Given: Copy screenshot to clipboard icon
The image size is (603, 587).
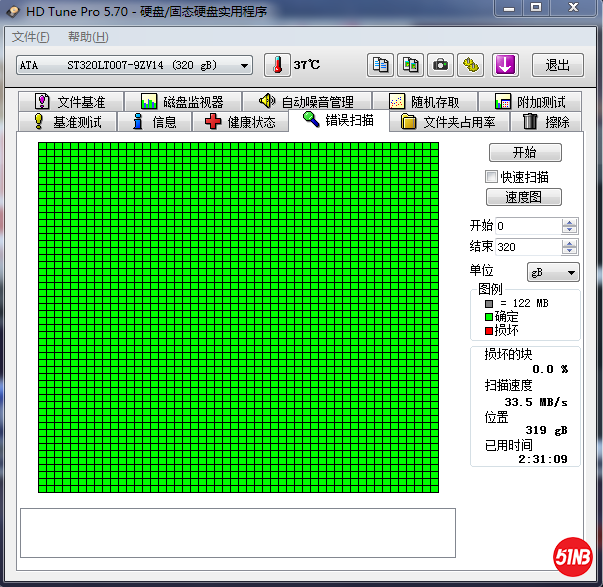Looking at the screenshot, I should pyautogui.click(x=410, y=65).
